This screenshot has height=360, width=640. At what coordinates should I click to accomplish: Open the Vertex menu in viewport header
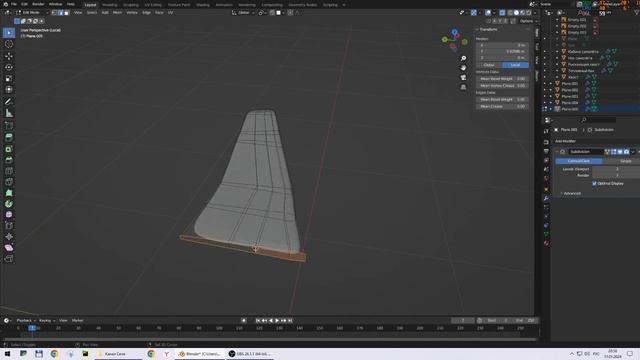click(132, 13)
